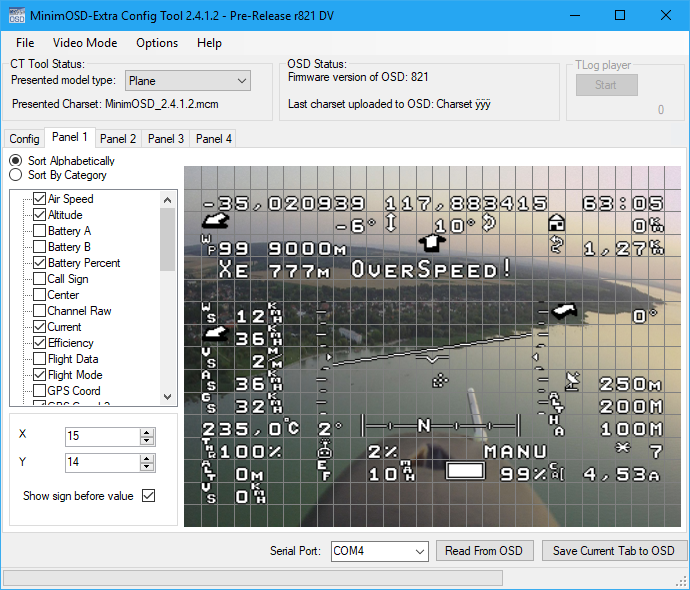Select Sort By Category radio button

coord(16,175)
